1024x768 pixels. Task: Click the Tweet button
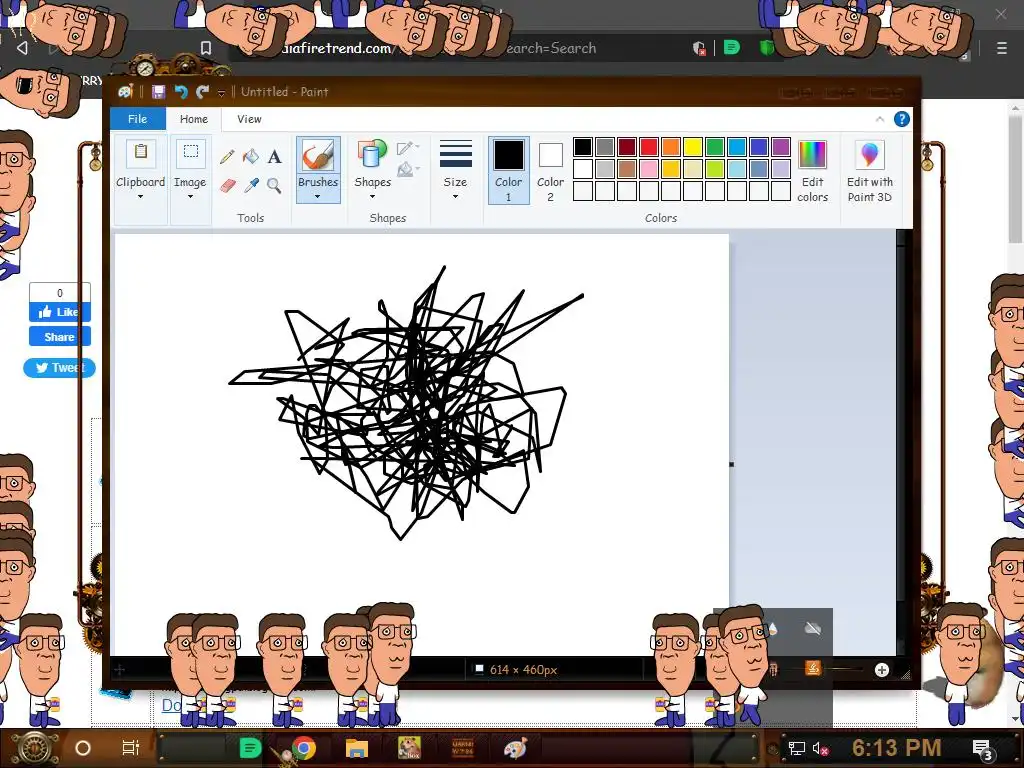pyautogui.click(x=59, y=368)
